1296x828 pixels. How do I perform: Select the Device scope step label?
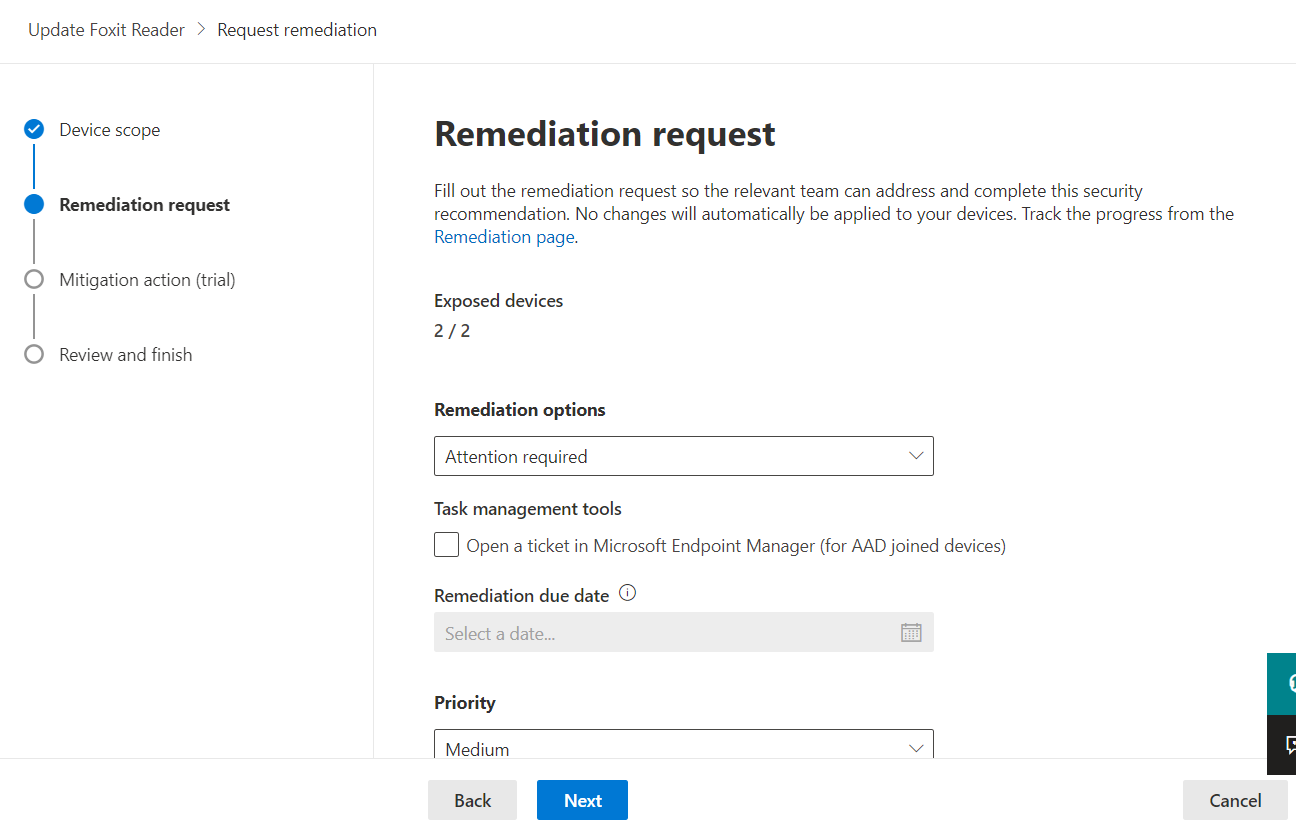[109, 130]
